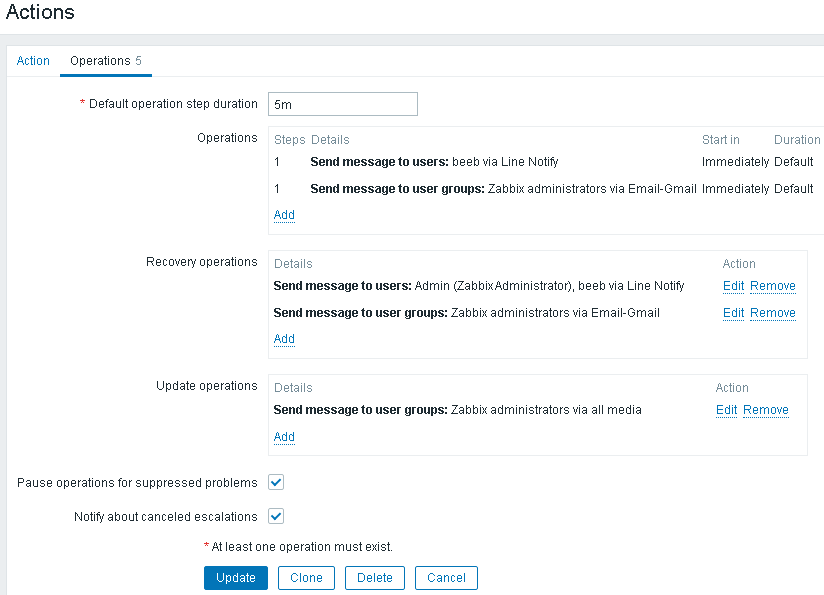Screen dimensions: 824x595
Task: Clone this action
Action: click(306, 578)
